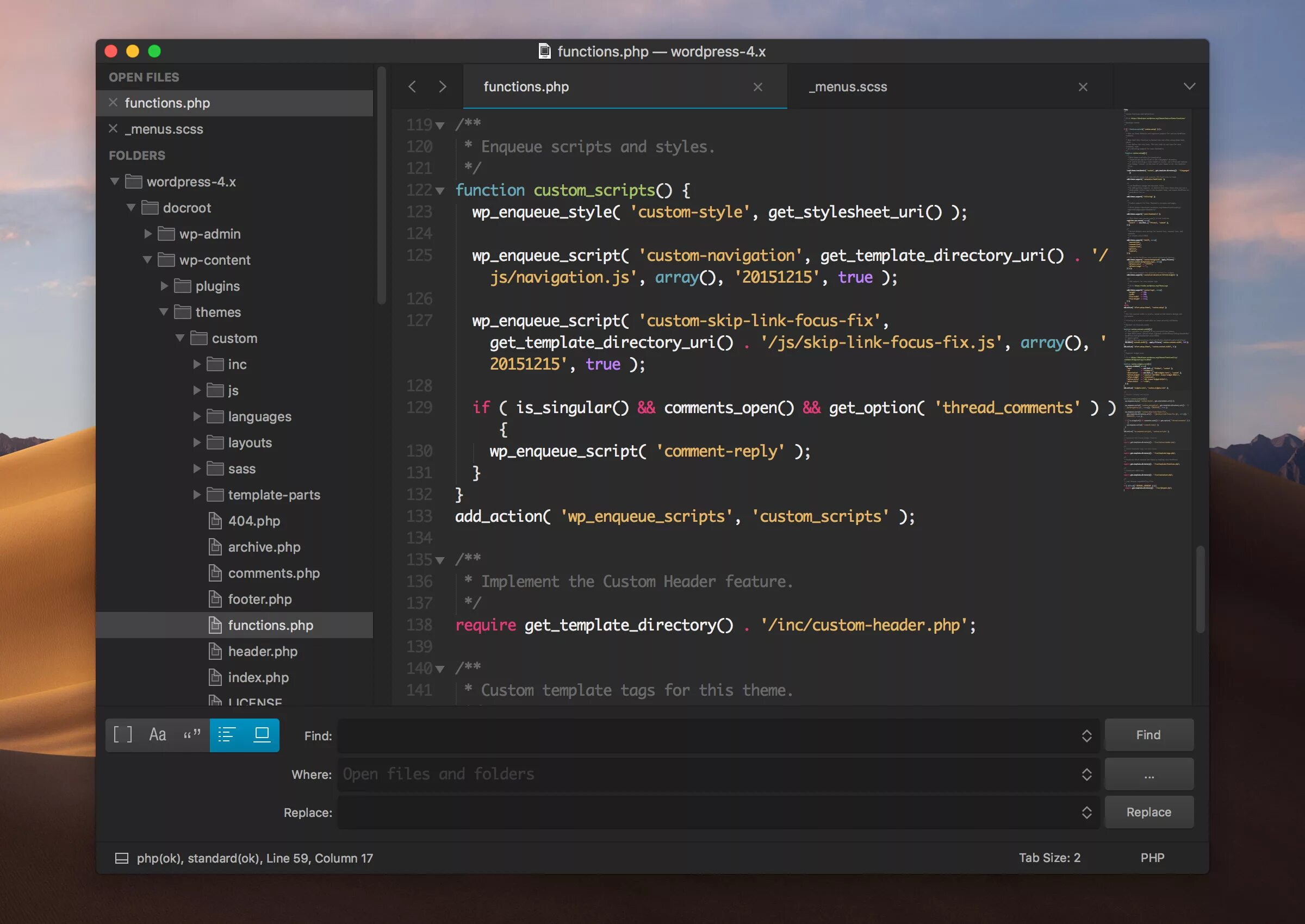Navigate forward using the right arrow
1305x924 pixels.
[443, 86]
